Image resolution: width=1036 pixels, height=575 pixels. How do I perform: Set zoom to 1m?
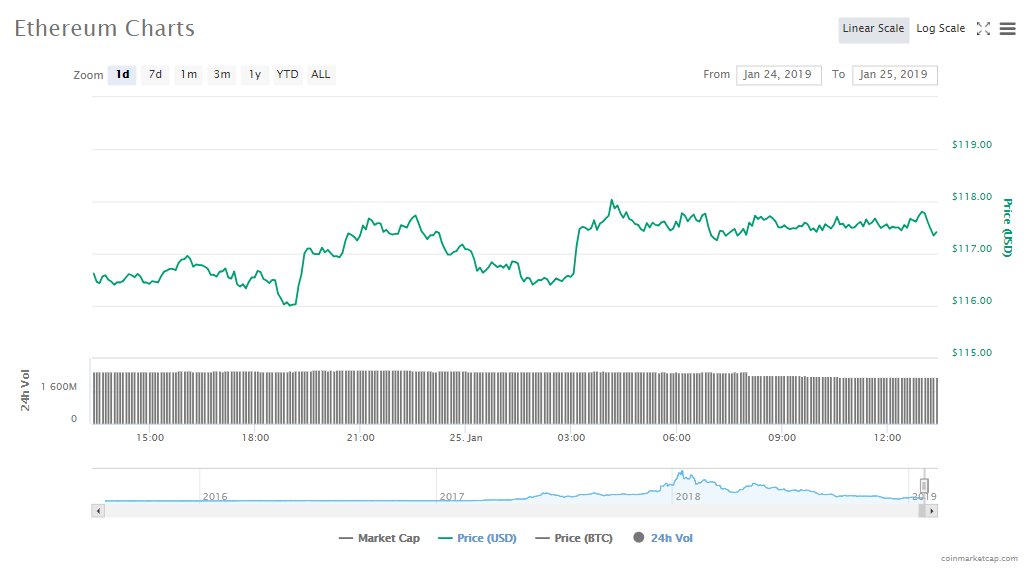tap(188, 75)
